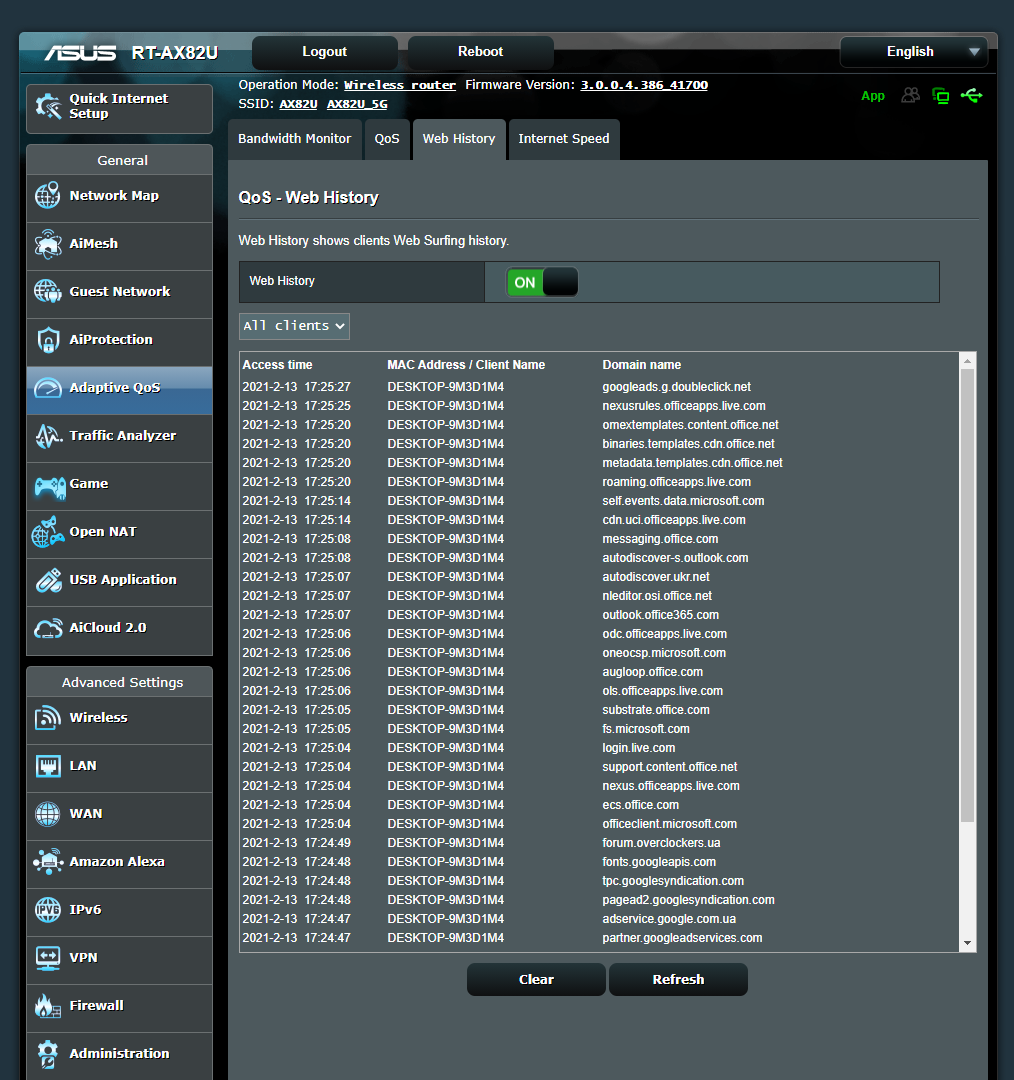Open Traffic Analyzer waveform icon
This screenshot has height=1080, width=1014.
click(48, 436)
